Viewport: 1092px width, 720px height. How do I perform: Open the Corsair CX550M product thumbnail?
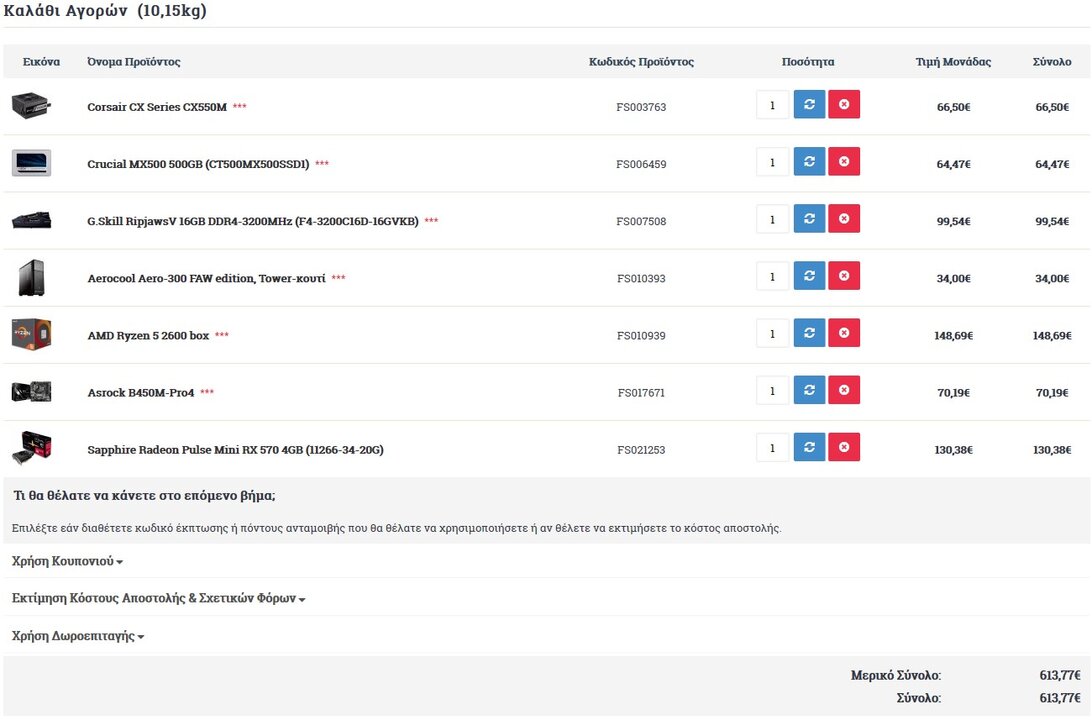tap(31, 106)
